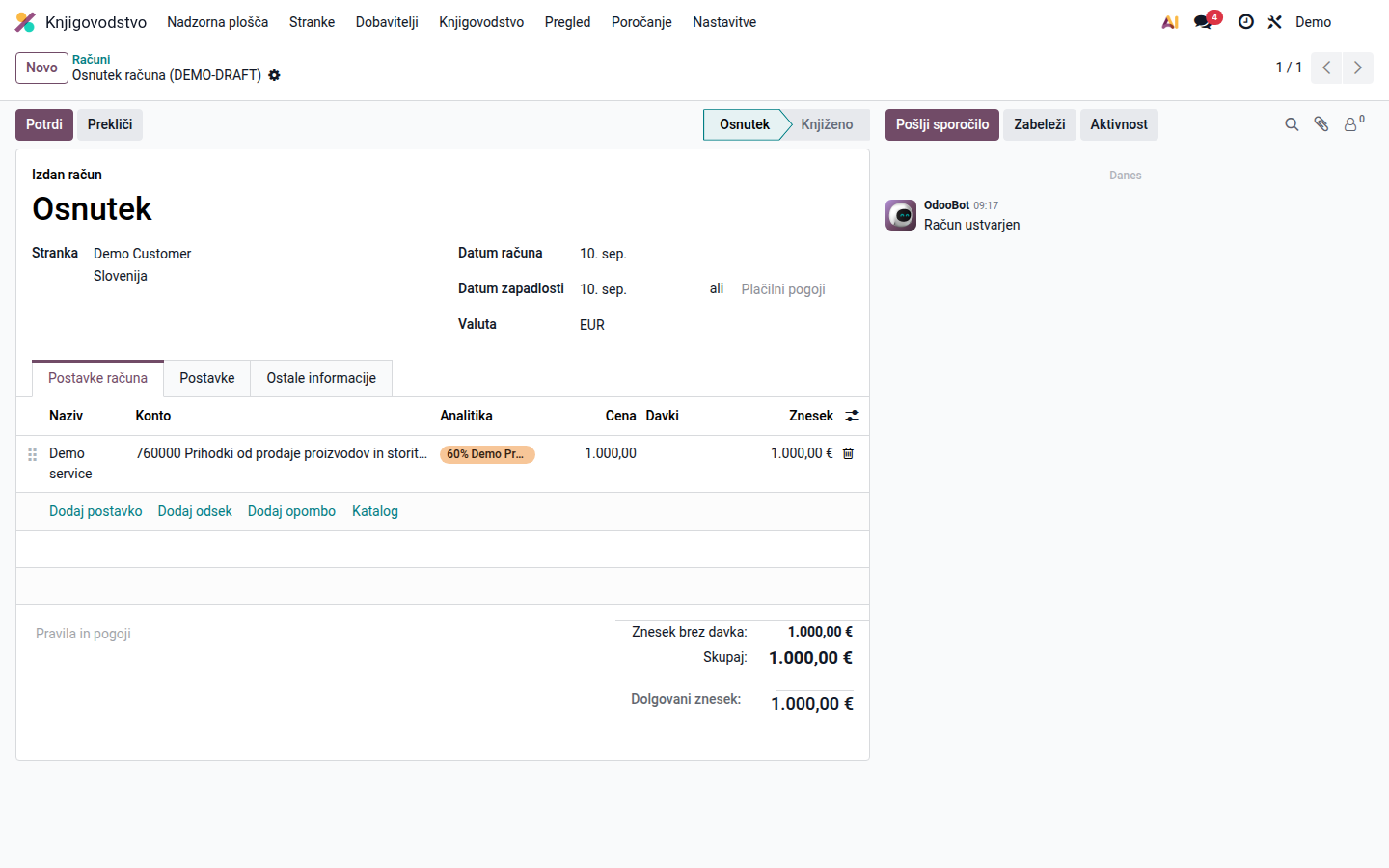Open the debug tools icon

tap(1274, 22)
